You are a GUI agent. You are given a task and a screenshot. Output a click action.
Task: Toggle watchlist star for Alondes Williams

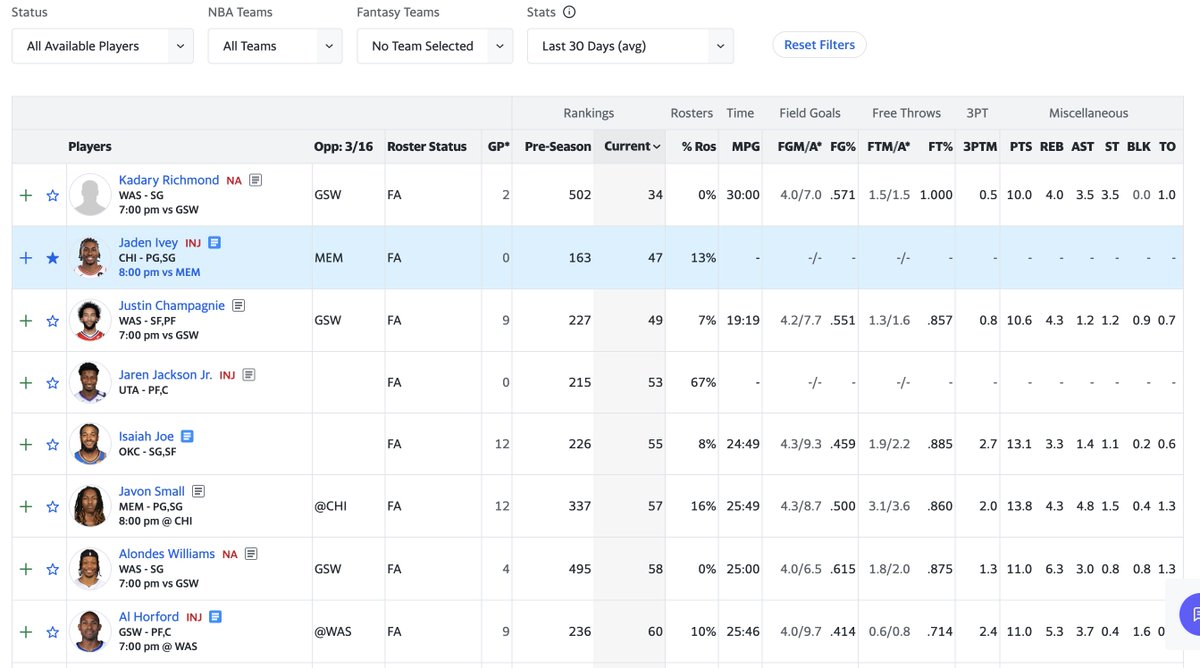(x=53, y=569)
